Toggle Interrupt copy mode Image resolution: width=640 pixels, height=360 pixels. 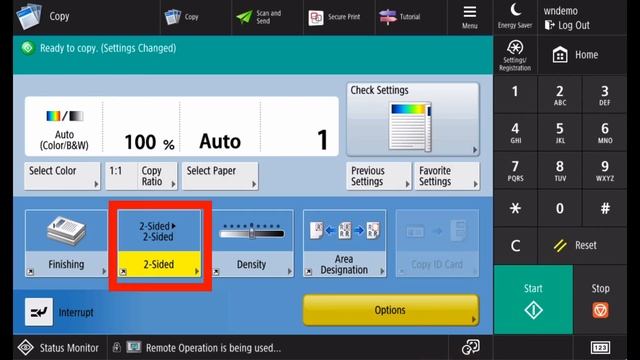click(x=39, y=312)
